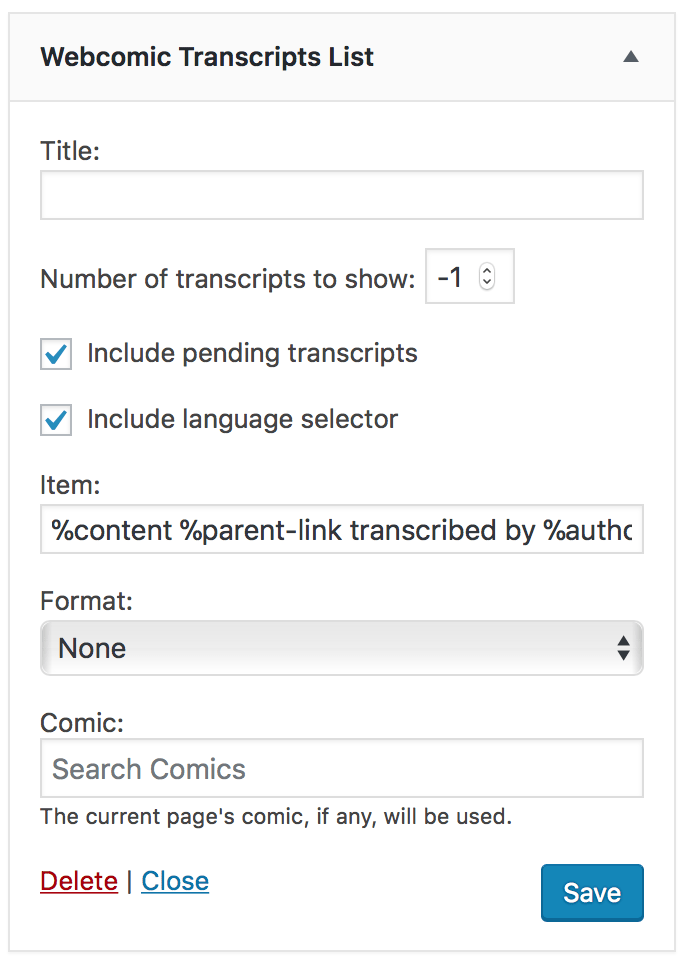
Task: Open the Format dropdown set to None
Action: click(342, 648)
